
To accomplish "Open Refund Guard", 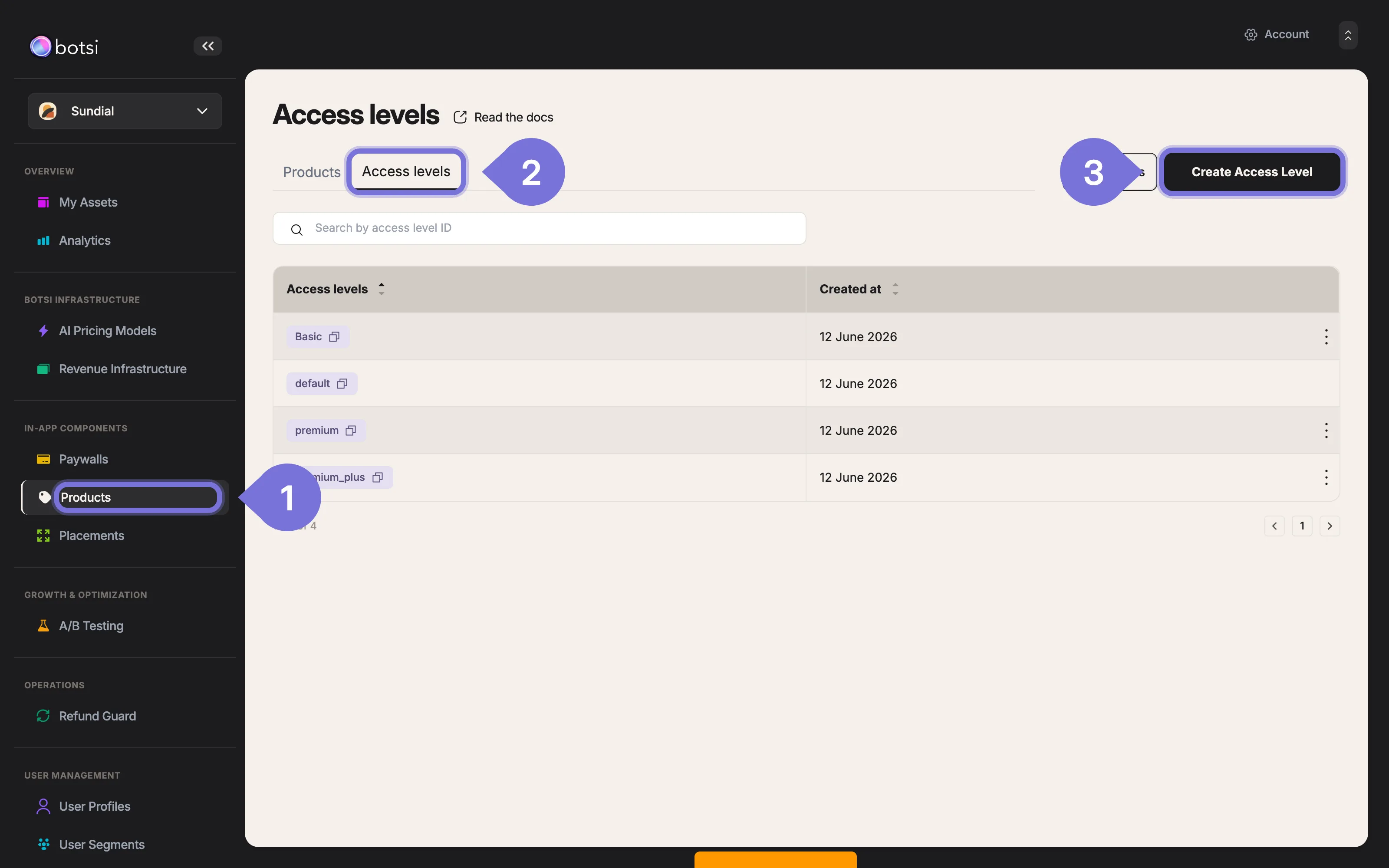I will (97, 716).
